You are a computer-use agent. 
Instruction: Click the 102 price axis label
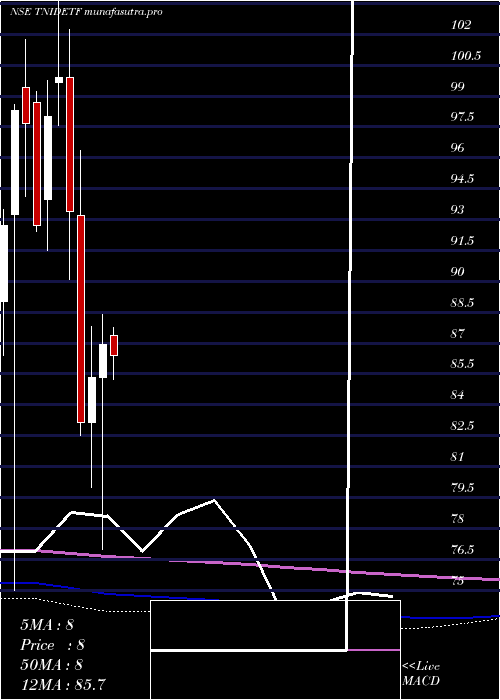click(461, 25)
